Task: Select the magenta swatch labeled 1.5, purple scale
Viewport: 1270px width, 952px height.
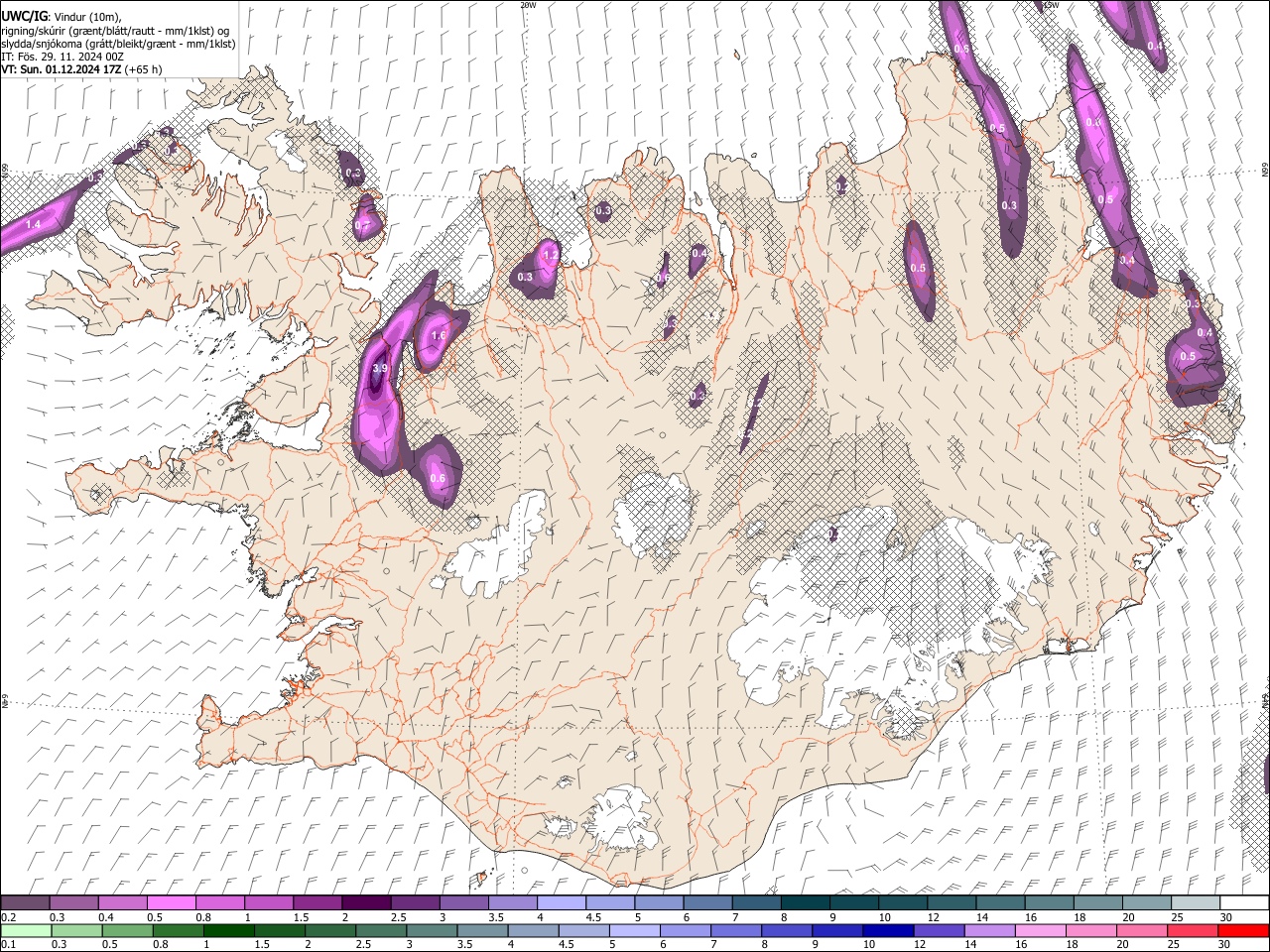Action: pos(317,902)
